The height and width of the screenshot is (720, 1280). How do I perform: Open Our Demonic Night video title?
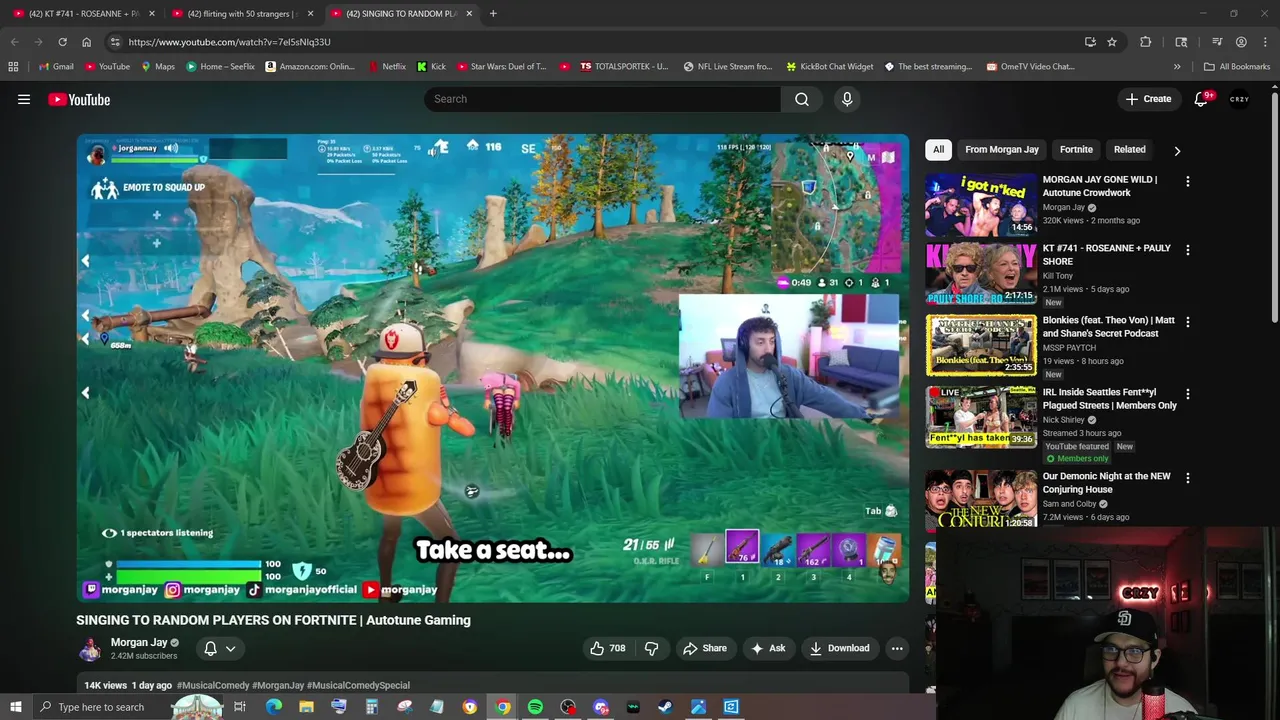coord(1106,483)
